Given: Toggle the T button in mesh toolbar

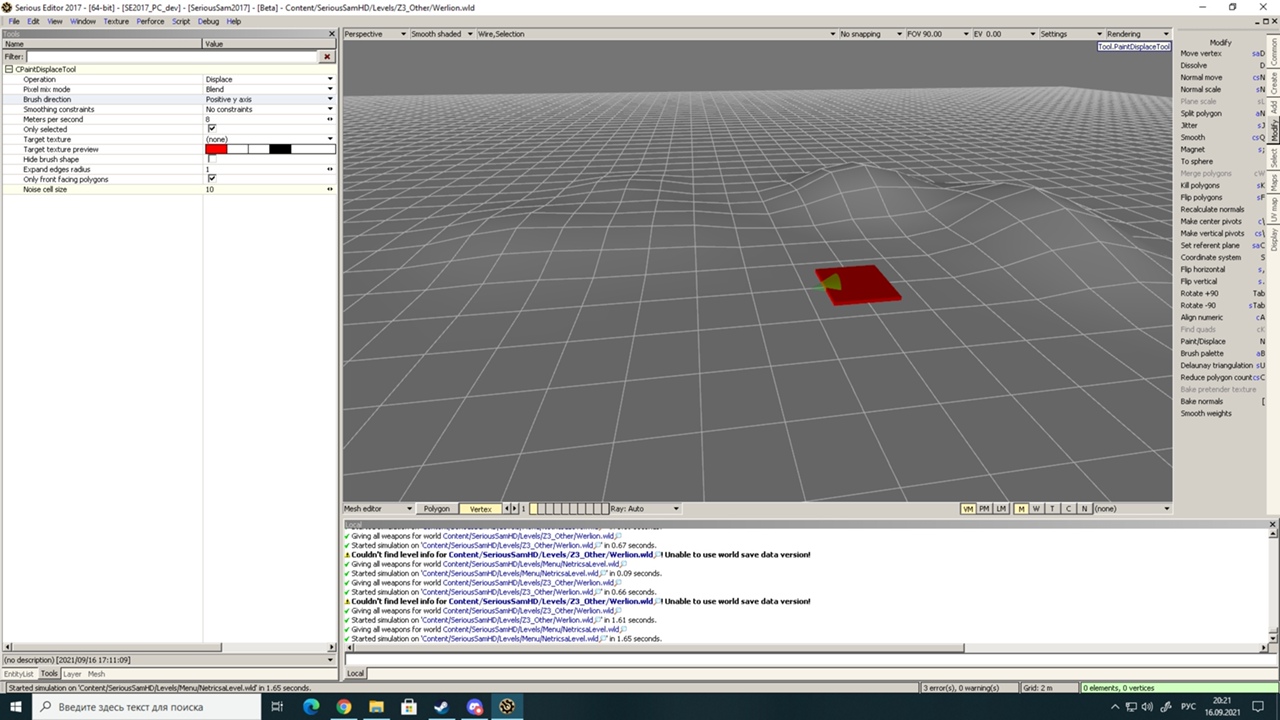Looking at the screenshot, I should (x=1052, y=509).
